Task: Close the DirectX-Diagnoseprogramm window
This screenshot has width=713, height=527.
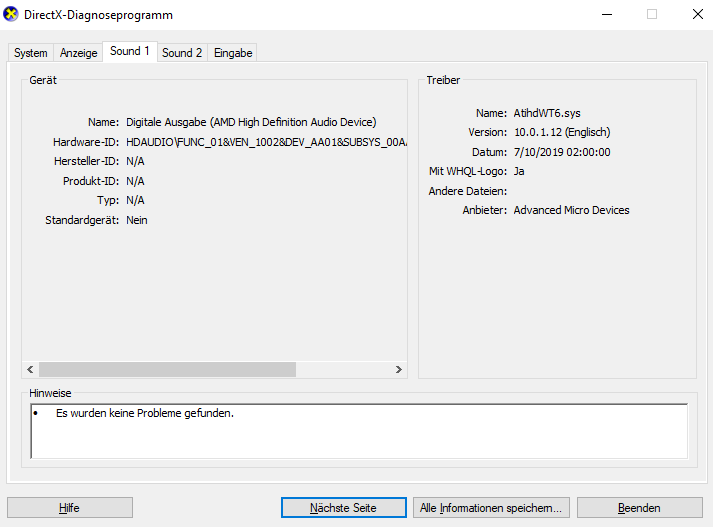Action: coord(698,15)
